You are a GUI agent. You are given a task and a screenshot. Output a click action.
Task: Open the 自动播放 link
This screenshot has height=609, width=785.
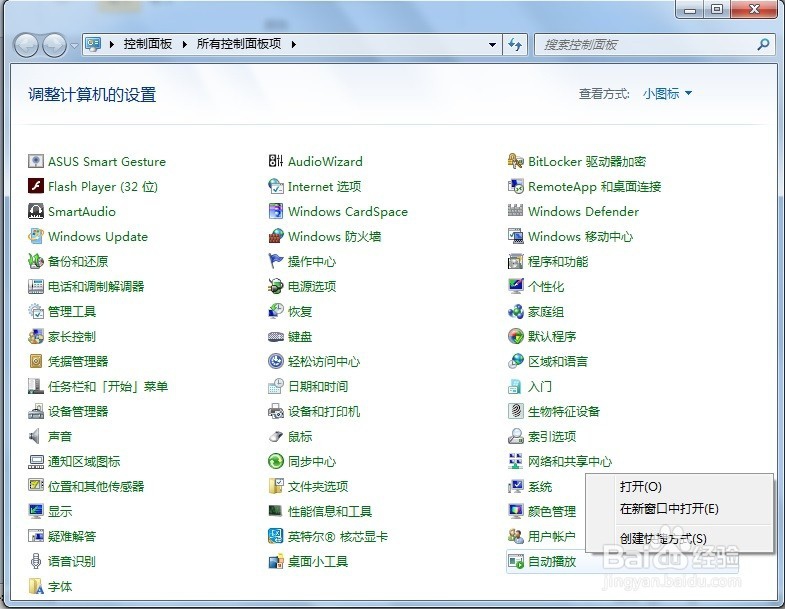pos(552,561)
